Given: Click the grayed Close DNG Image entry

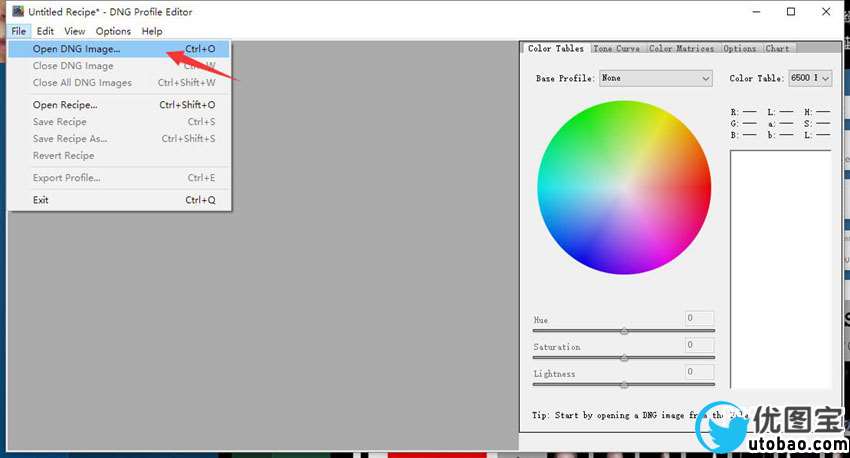Looking at the screenshot, I should pos(119,66).
